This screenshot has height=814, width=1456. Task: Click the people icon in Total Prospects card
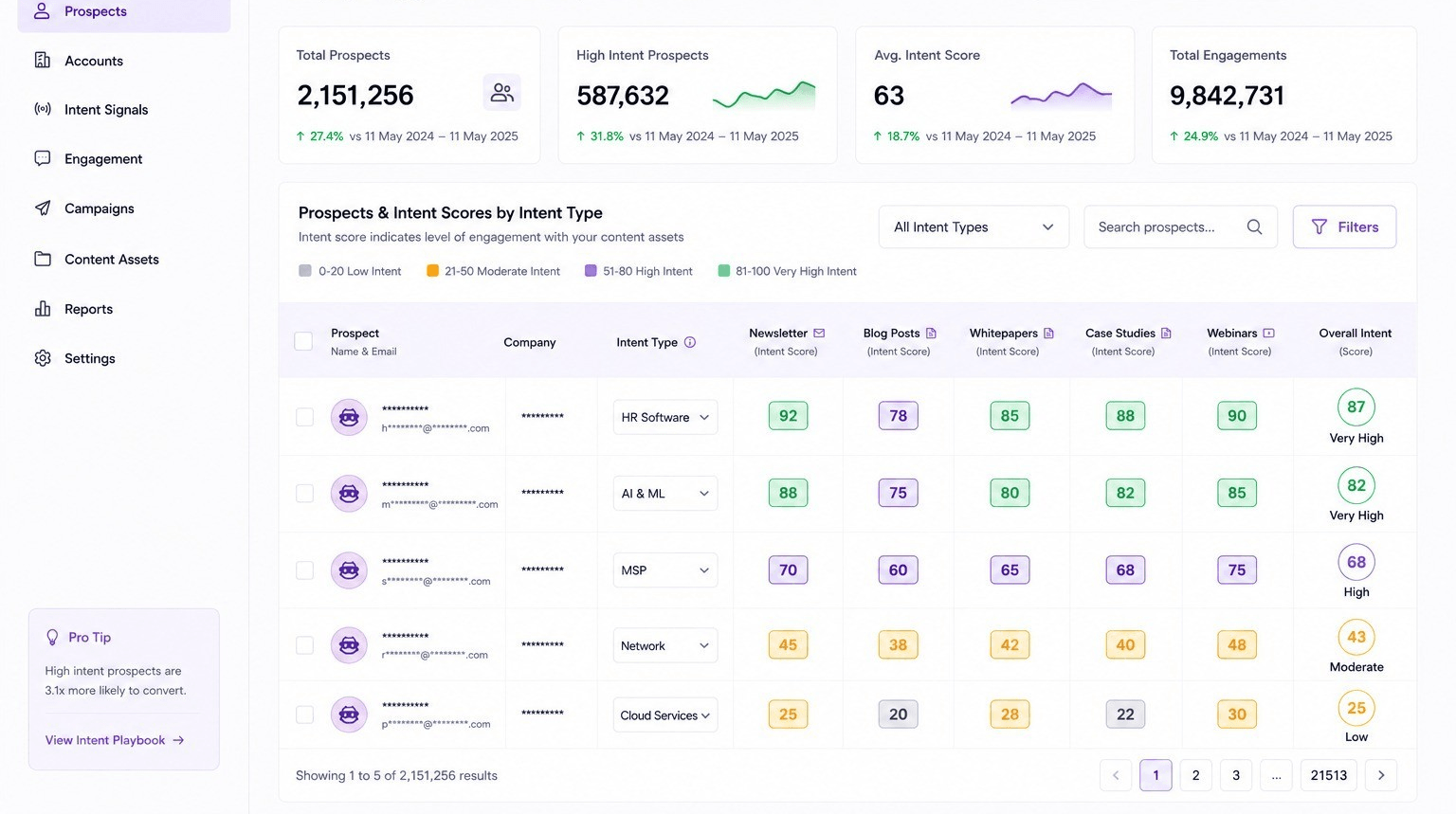pos(501,93)
